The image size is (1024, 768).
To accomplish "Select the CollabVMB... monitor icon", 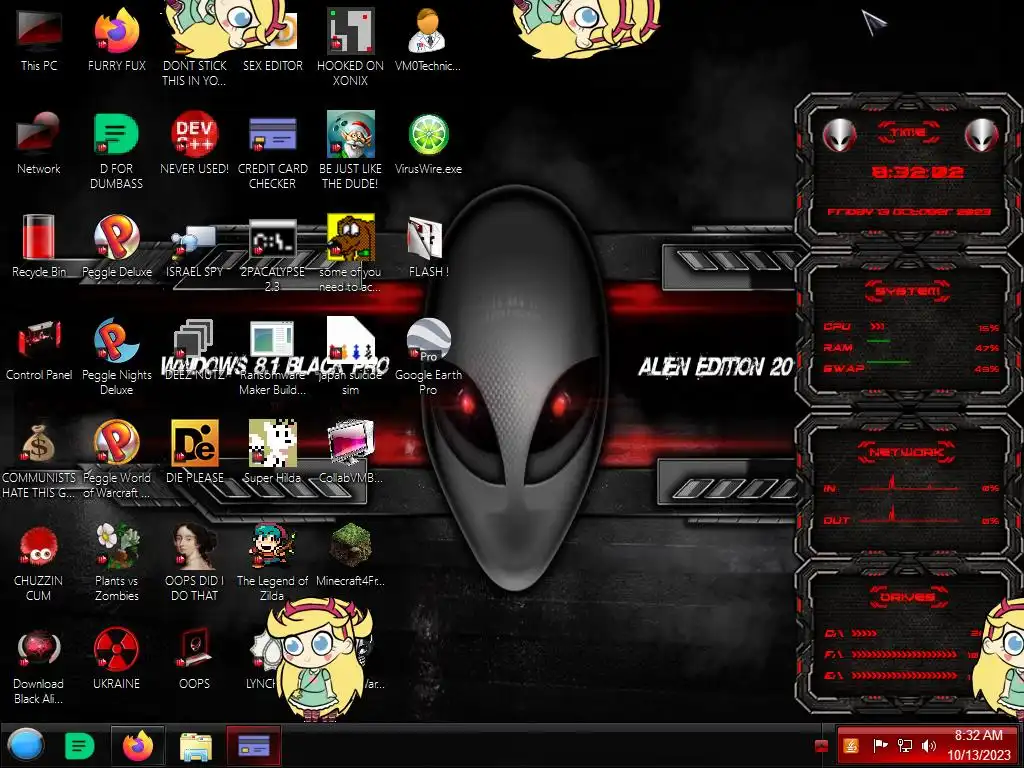I will [x=350, y=452].
